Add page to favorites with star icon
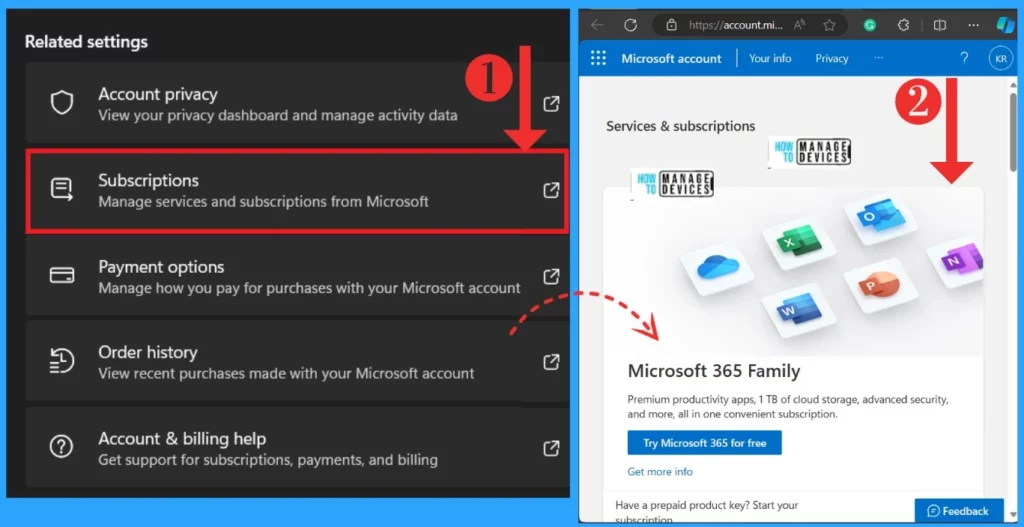This screenshot has width=1024, height=527. tap(829, 25)
